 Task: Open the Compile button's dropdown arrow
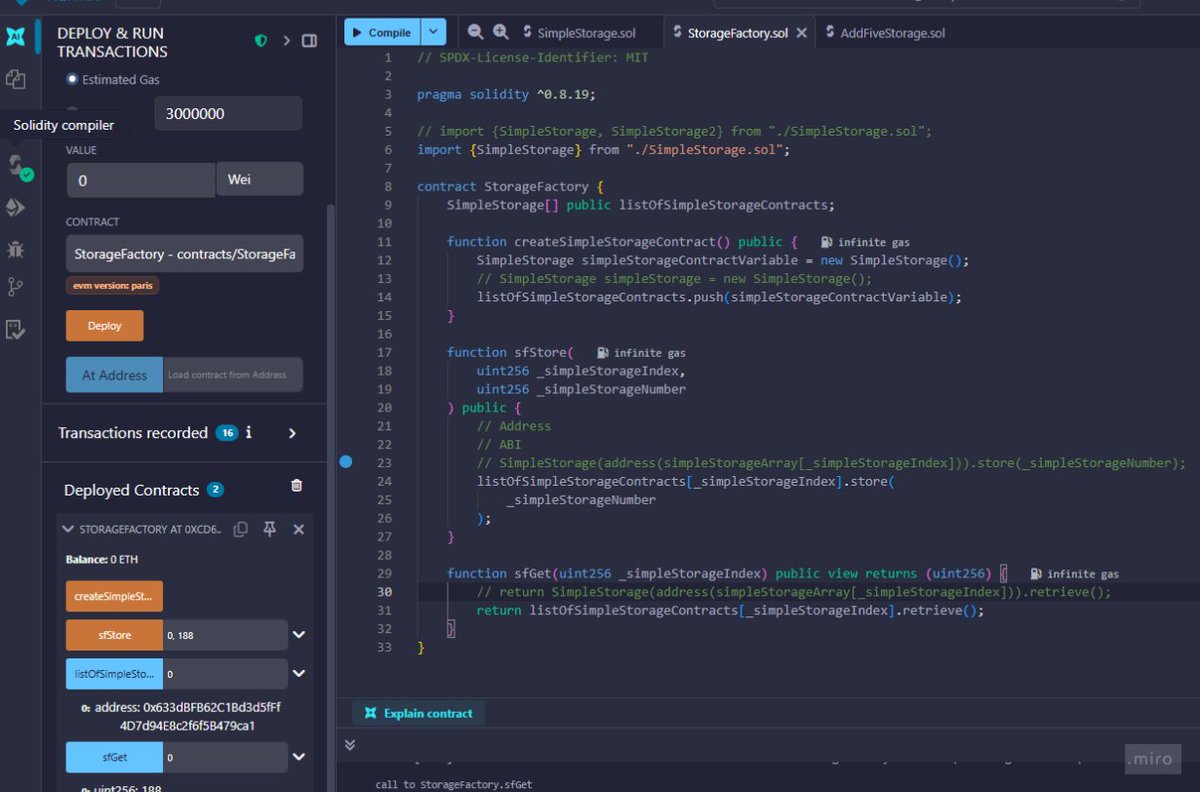coord(433,31)
